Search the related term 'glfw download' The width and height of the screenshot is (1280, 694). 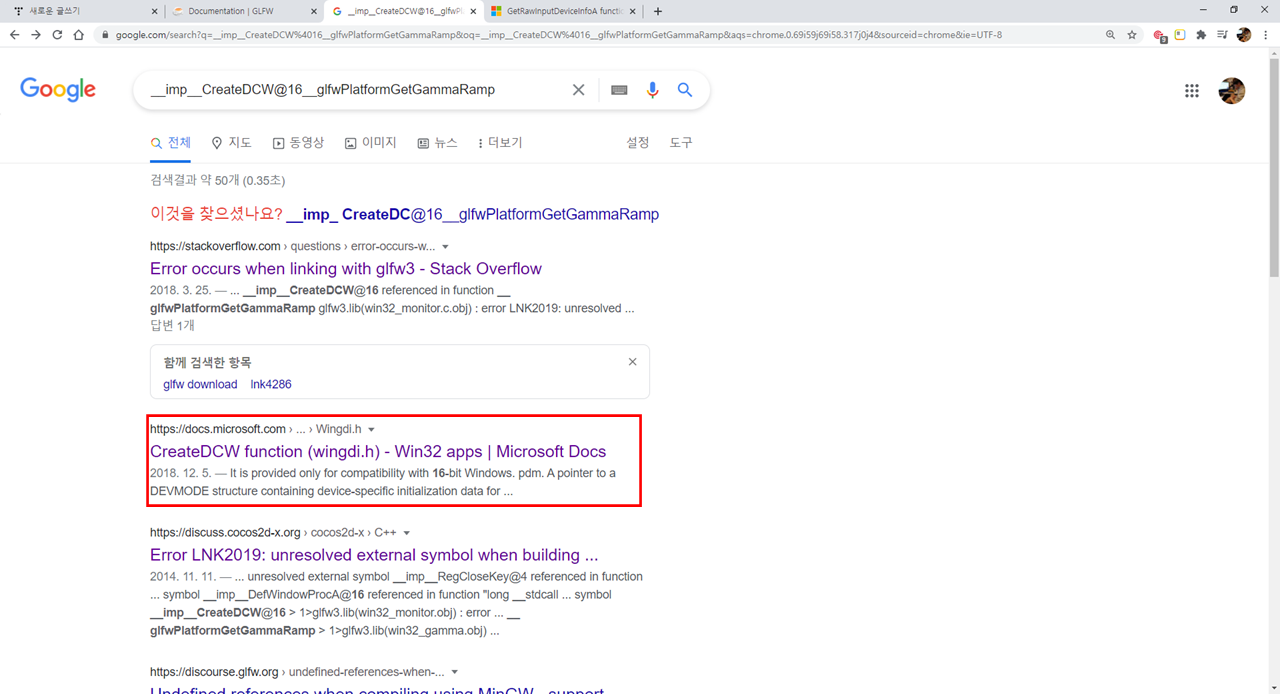pyautogui.click(x=200, y=384)
